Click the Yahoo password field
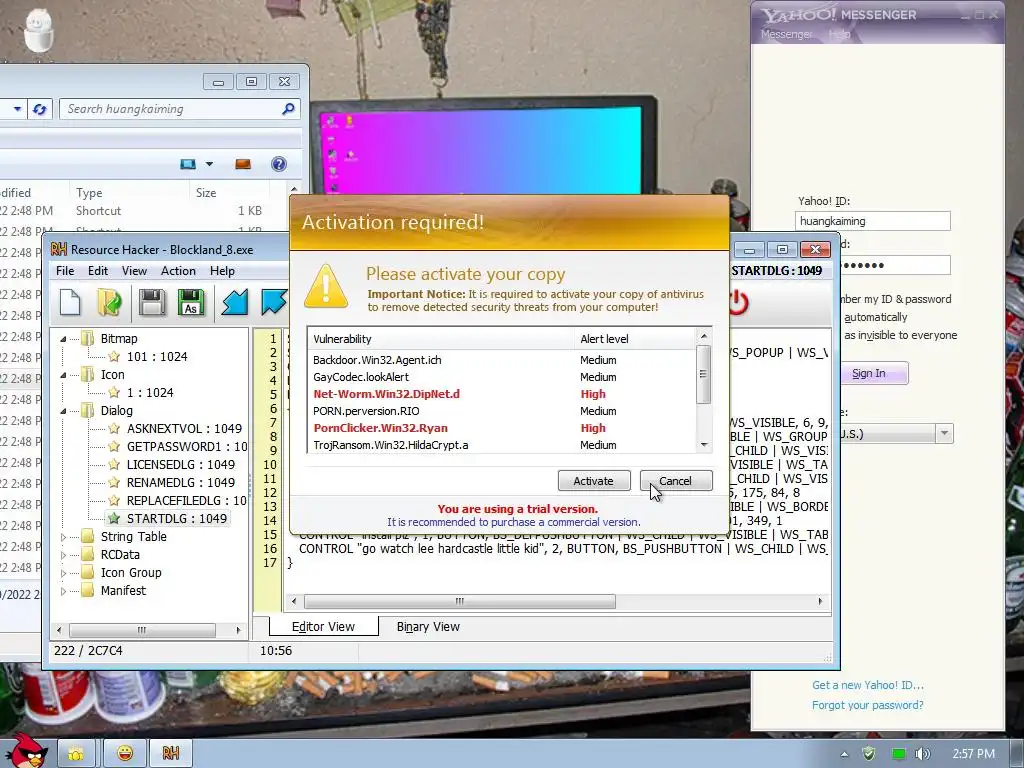The image size is (1024, 768). (x=894, y=265)
